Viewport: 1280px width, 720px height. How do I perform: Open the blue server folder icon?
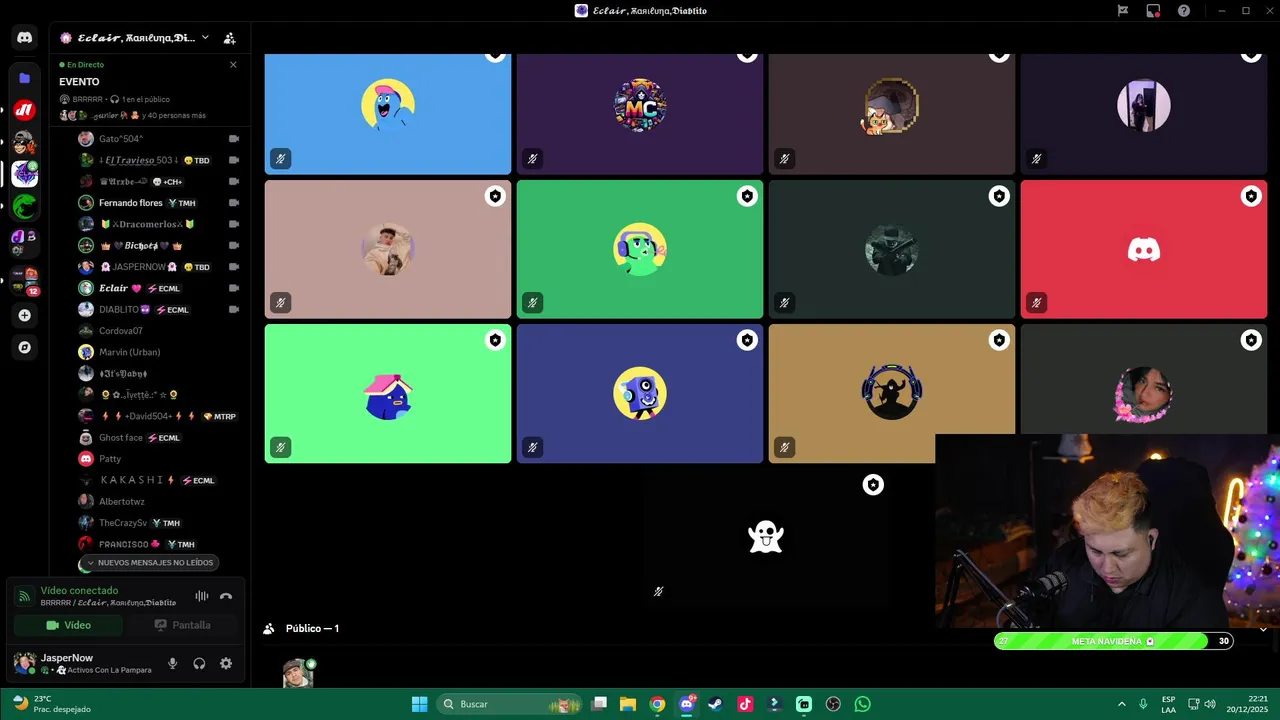(25, 78)
